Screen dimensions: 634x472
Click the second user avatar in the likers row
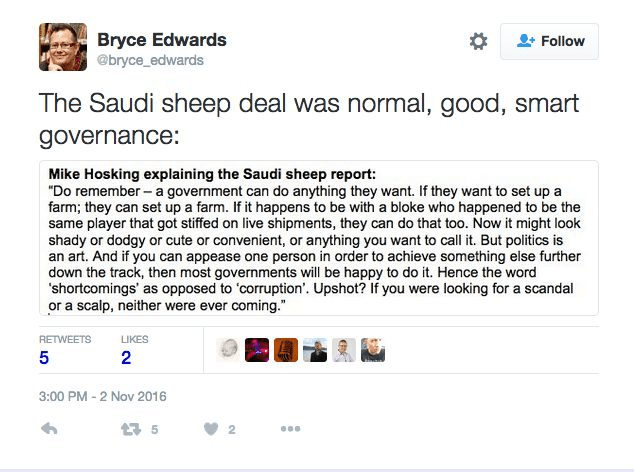tap(257, 350)
